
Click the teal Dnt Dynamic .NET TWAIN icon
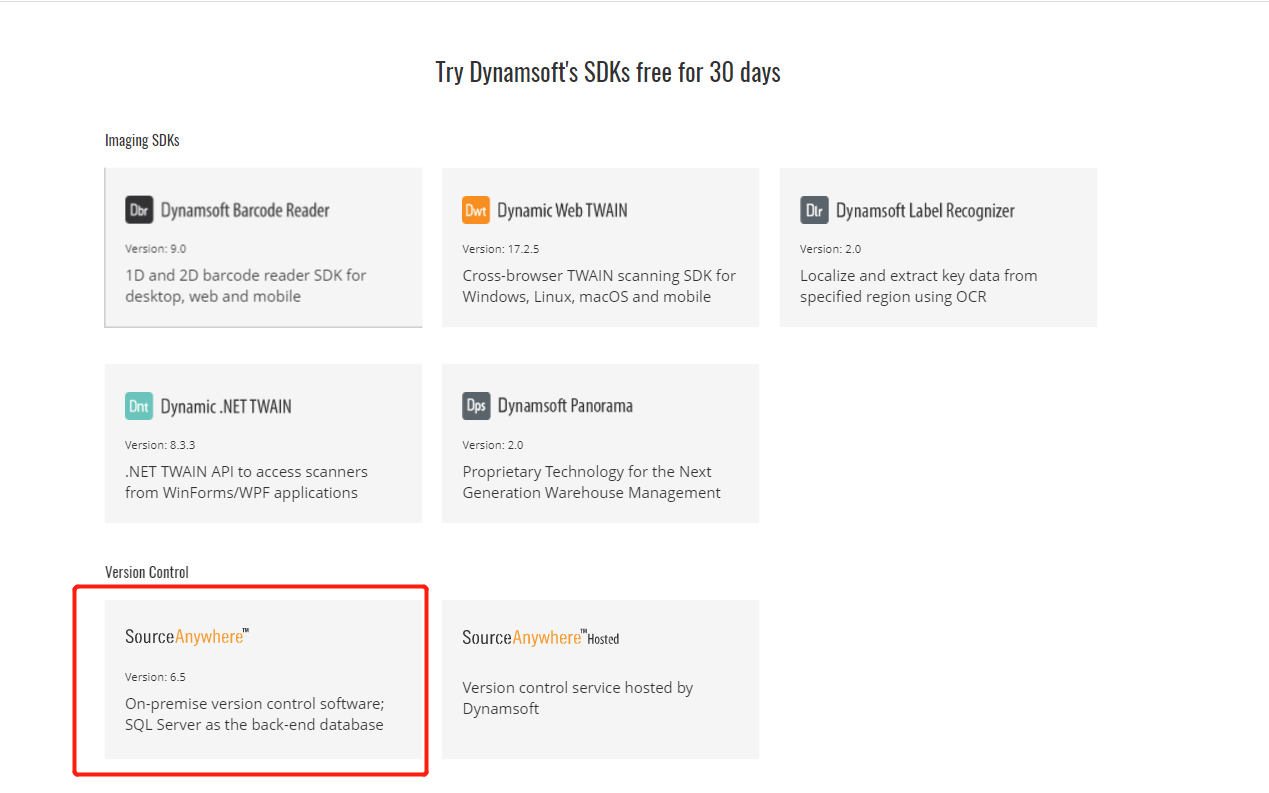tap(139, 406)
